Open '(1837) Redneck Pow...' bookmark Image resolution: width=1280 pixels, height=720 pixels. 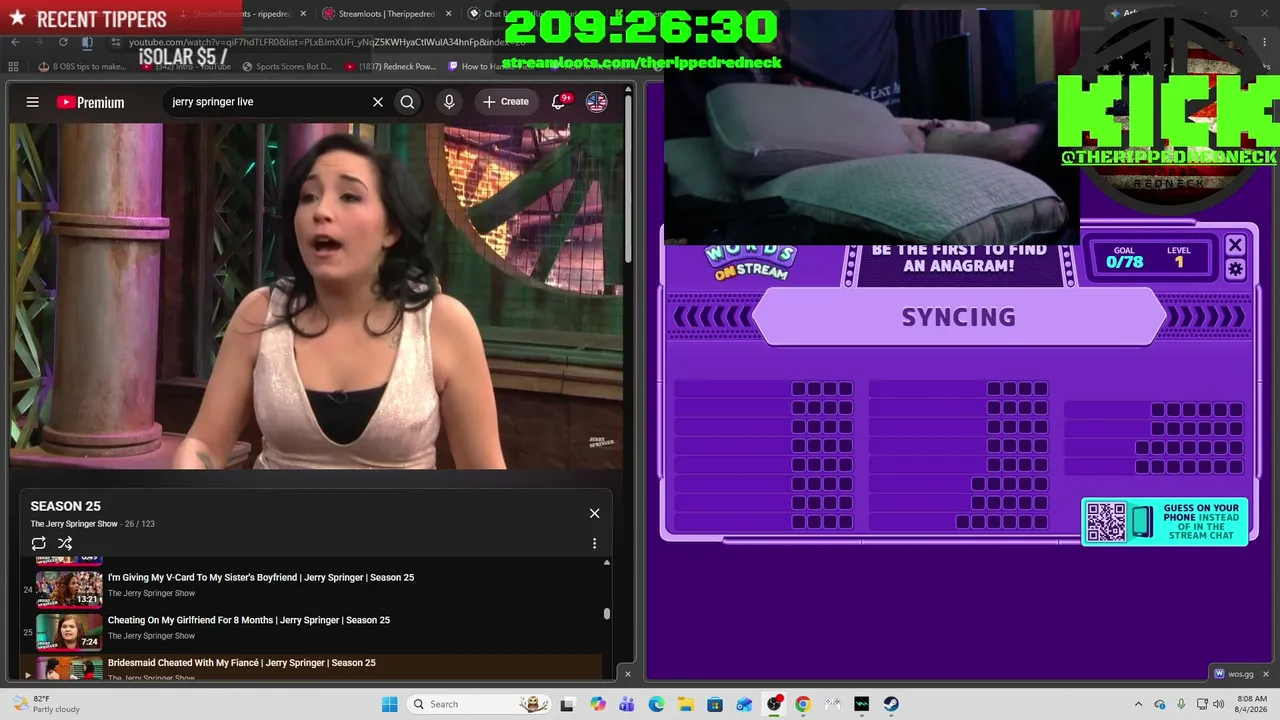(x=391, y=67)
